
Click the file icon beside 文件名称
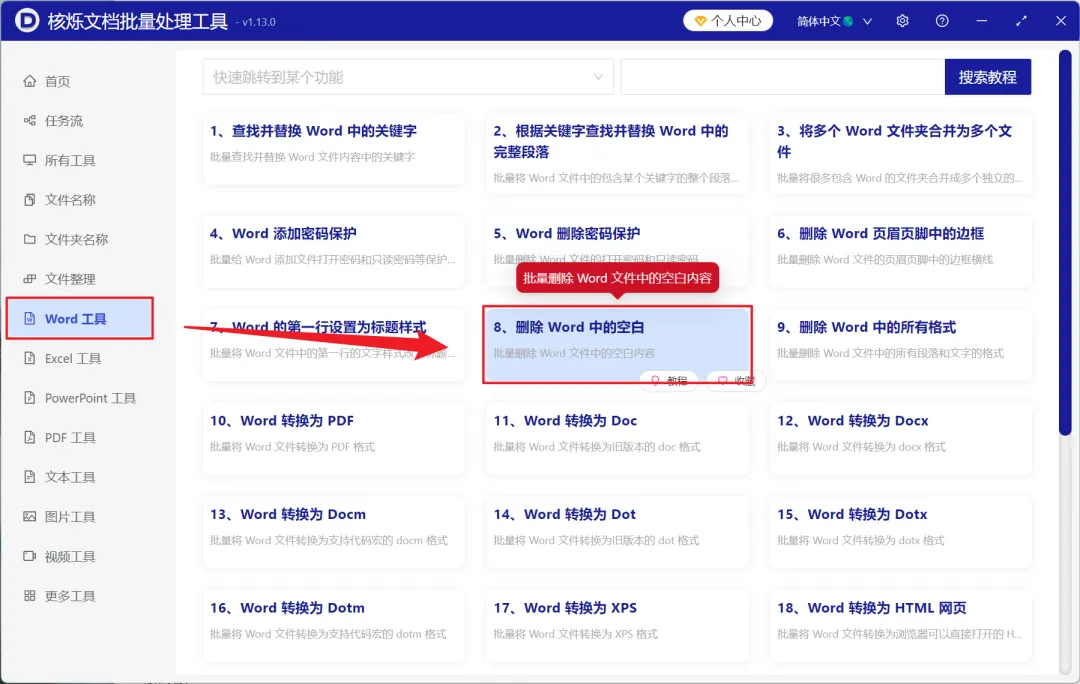(x=30, y=200)
